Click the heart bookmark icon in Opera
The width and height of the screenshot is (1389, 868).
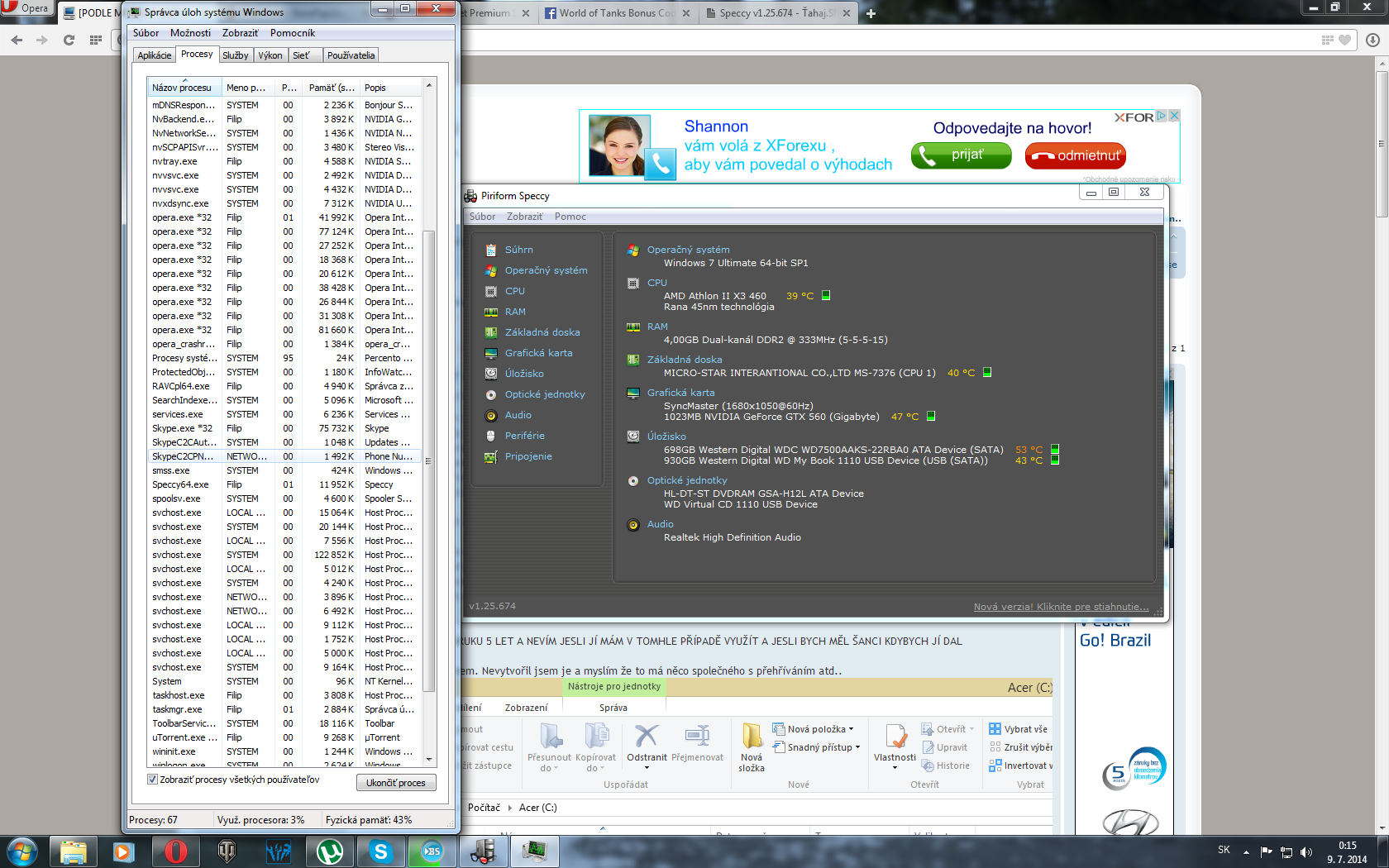pos(1345,40)
